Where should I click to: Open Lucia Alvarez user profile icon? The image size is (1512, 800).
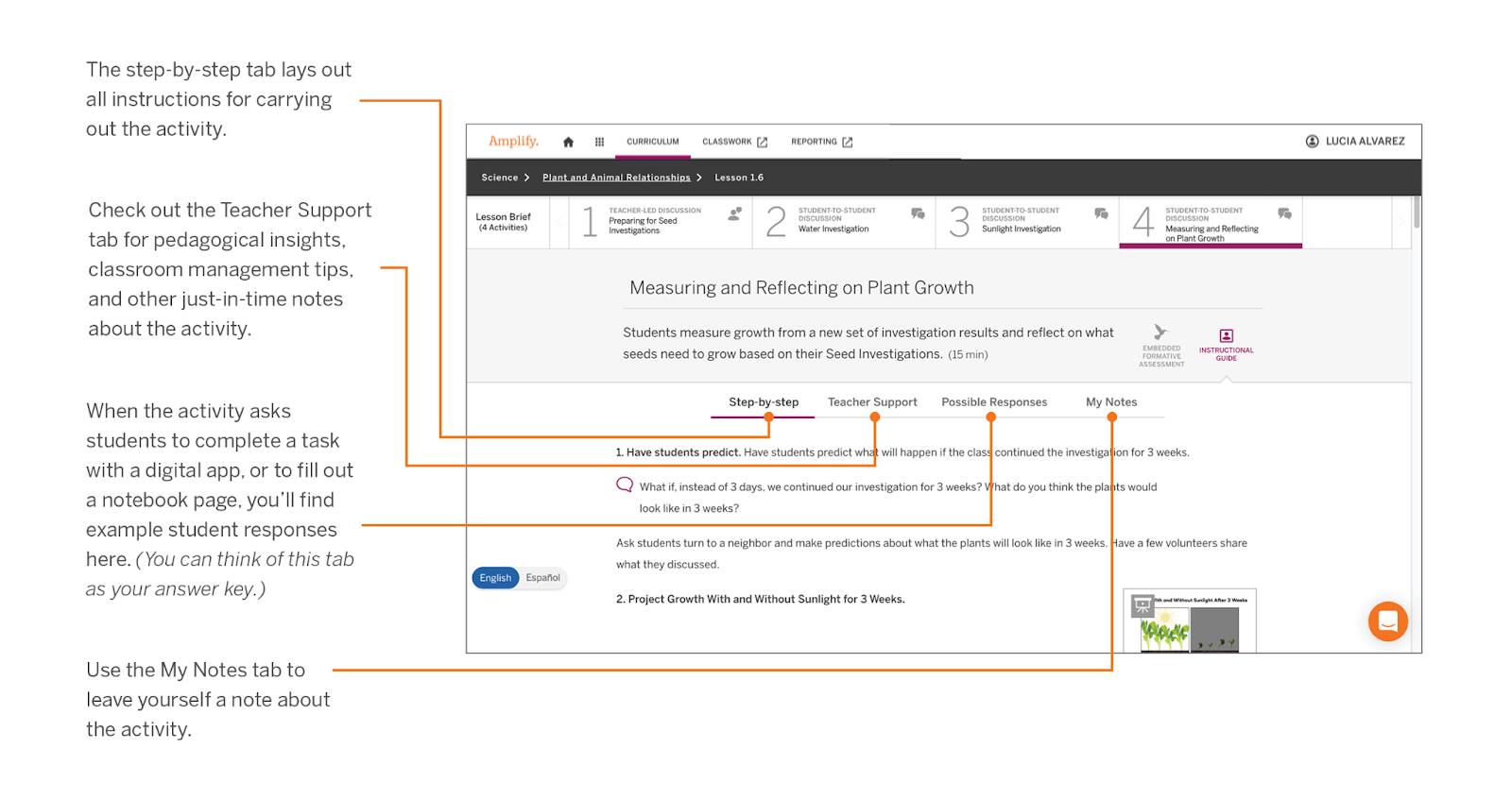point(1312,142)
